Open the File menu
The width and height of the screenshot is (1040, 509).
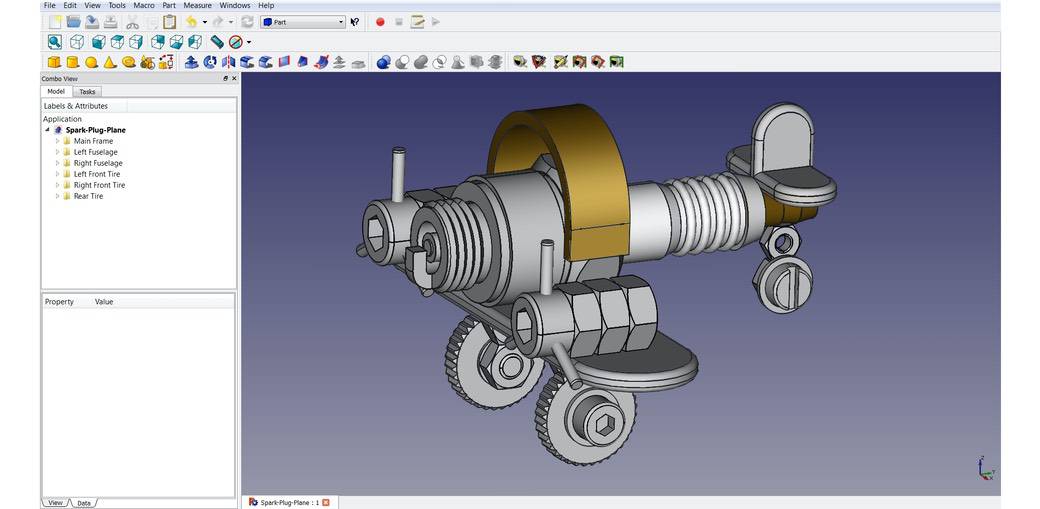[50, 5]
